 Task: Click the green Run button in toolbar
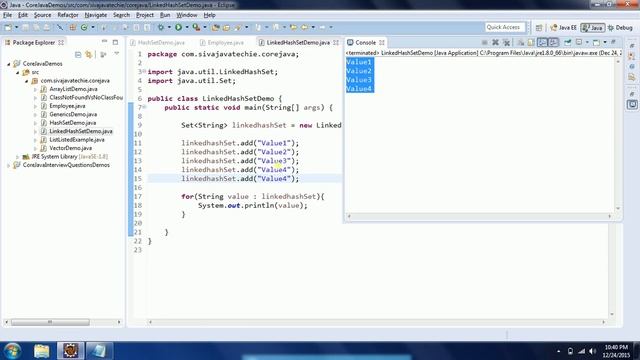point(178,27)
